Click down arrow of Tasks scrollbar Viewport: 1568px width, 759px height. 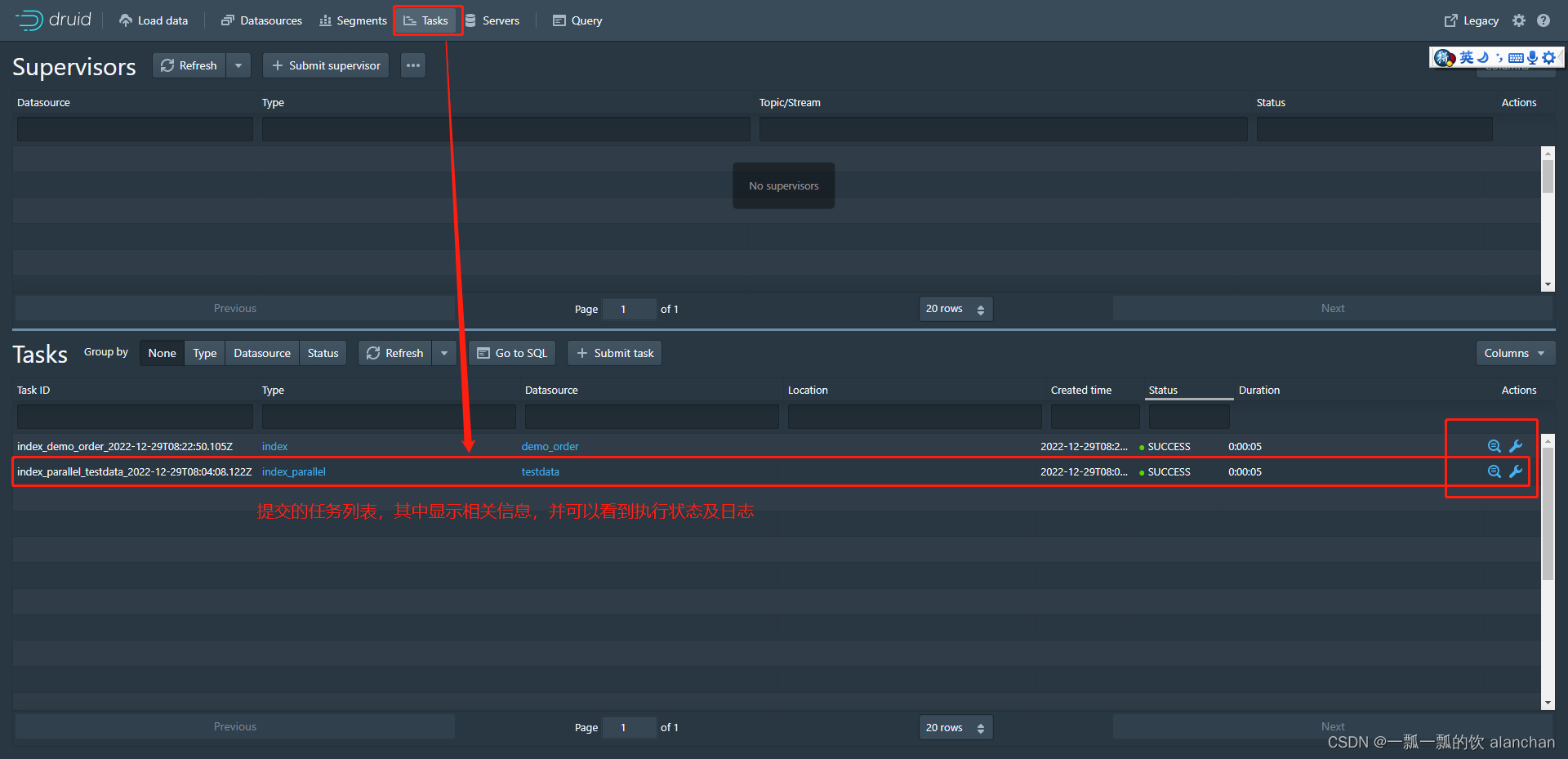[1548, 703]
